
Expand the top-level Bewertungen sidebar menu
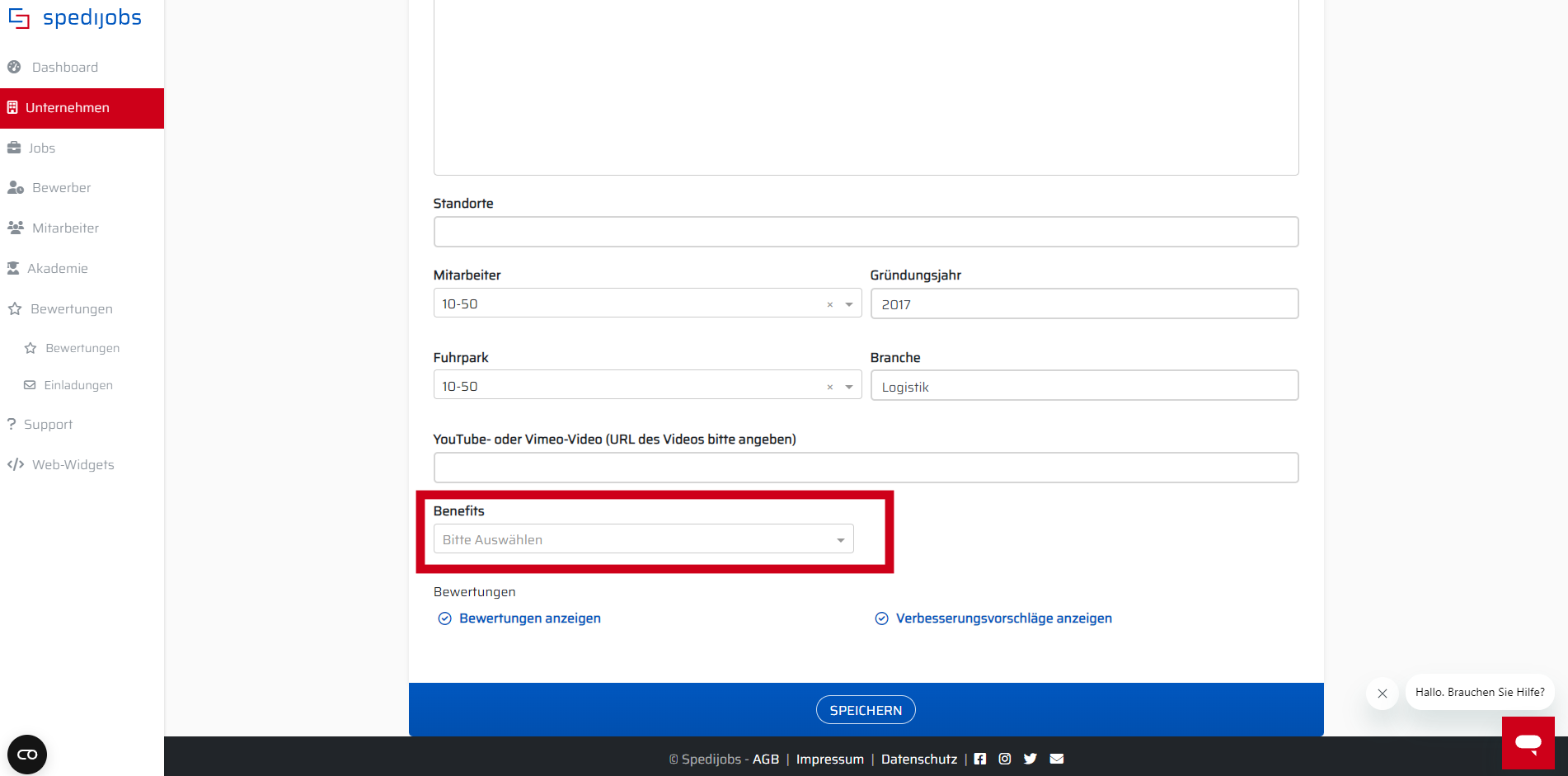[71, 308]
